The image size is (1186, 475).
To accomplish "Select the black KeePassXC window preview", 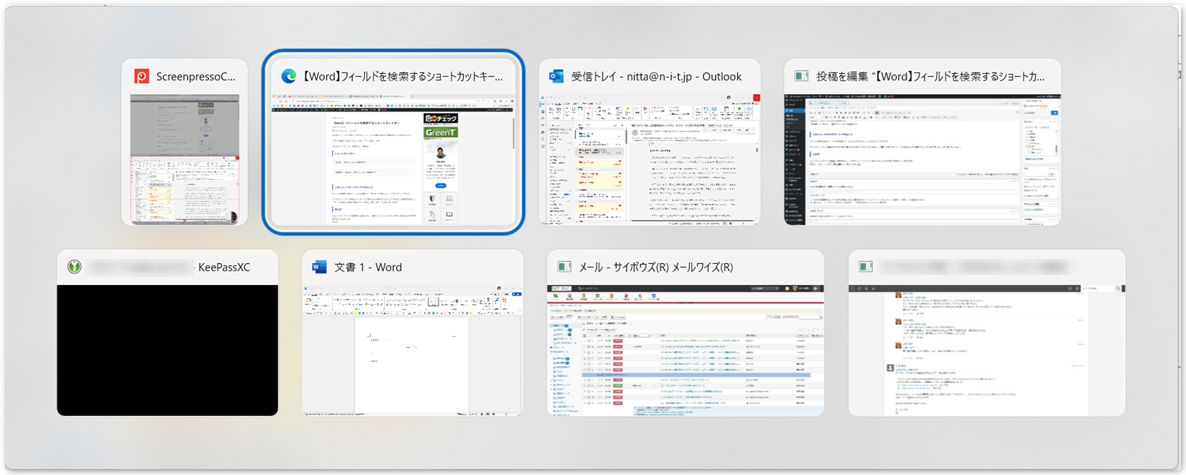I will [x=167, y=350].
